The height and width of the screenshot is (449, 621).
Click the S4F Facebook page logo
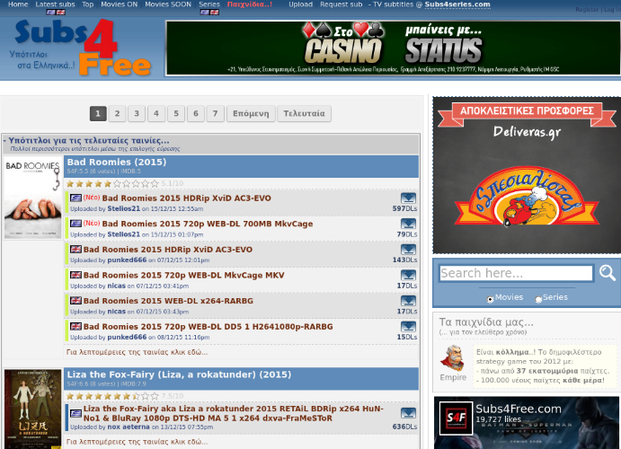point(456,418)
